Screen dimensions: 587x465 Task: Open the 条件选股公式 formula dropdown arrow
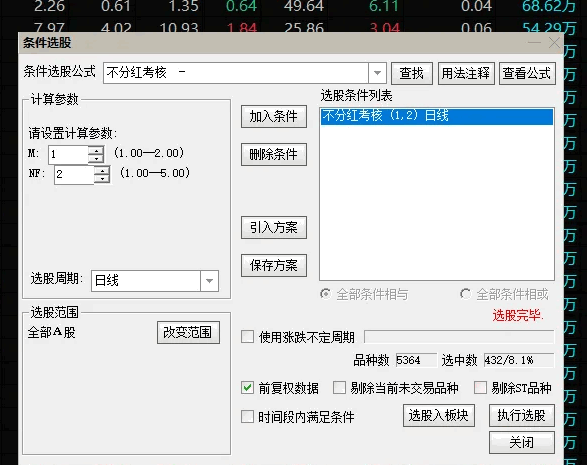click(x=377, y=73)
